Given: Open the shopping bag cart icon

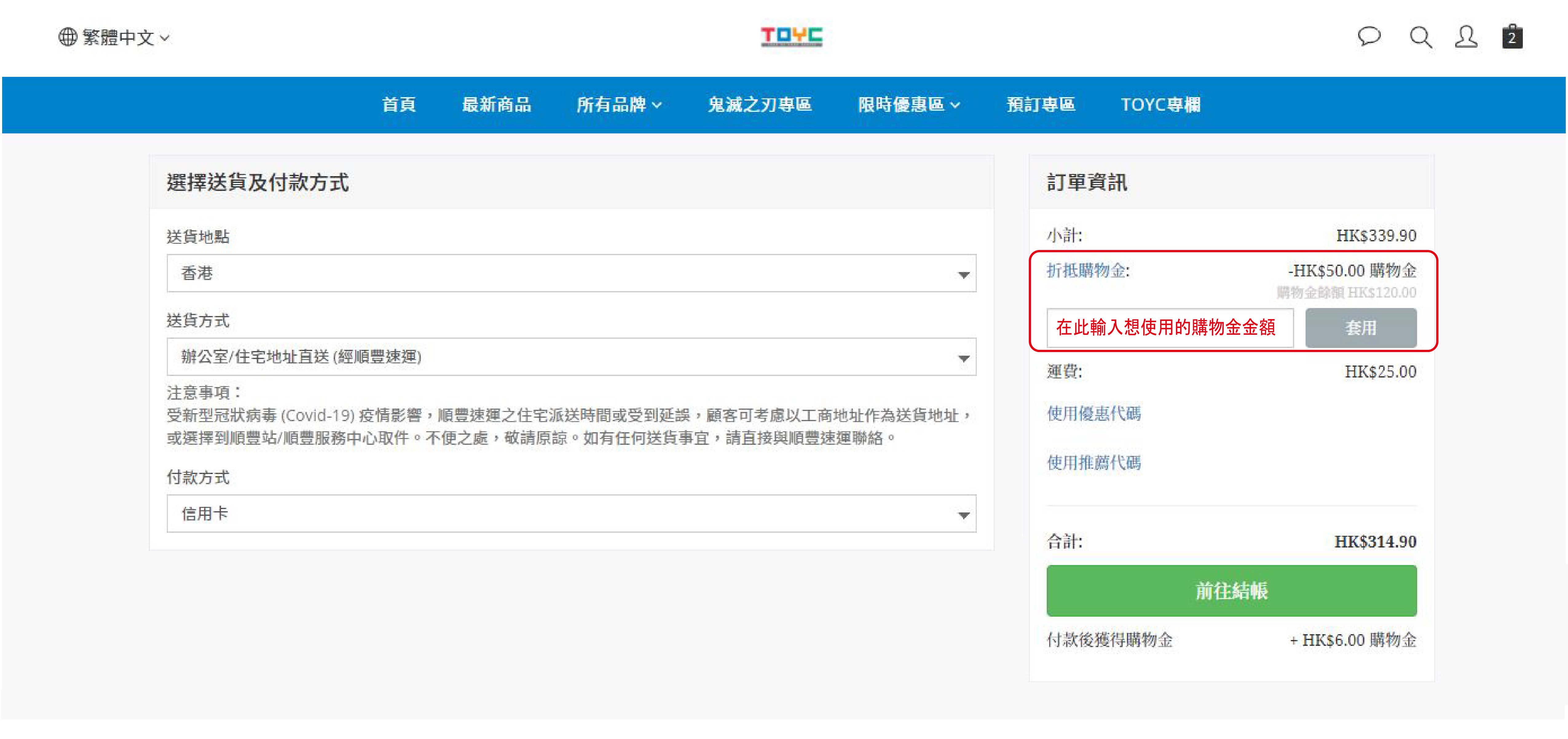Looking at the screenshot, I should (1512, 37).
